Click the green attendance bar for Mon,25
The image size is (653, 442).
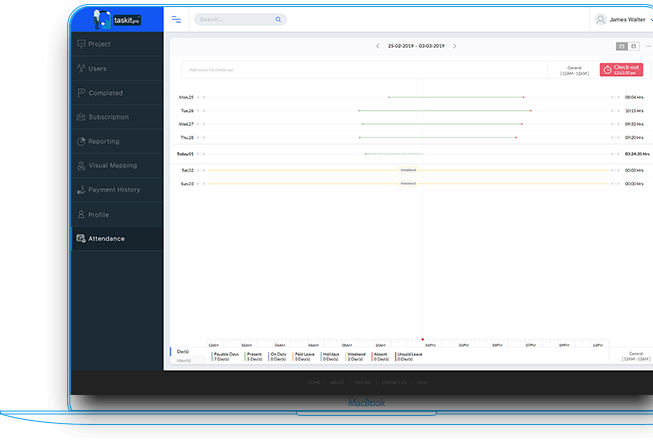click(456, 97)
